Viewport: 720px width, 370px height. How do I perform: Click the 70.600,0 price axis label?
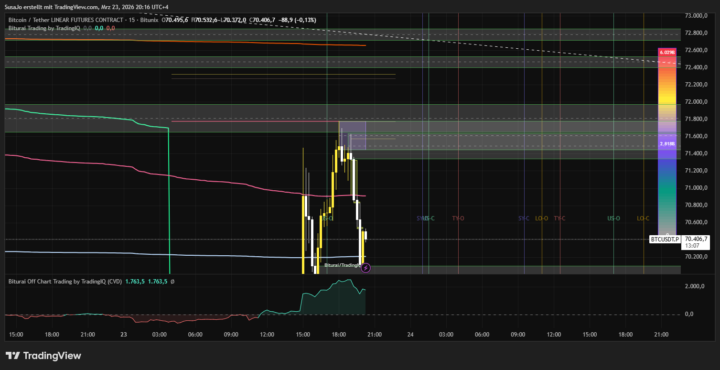pyautogui.click(x=696, y=222)
